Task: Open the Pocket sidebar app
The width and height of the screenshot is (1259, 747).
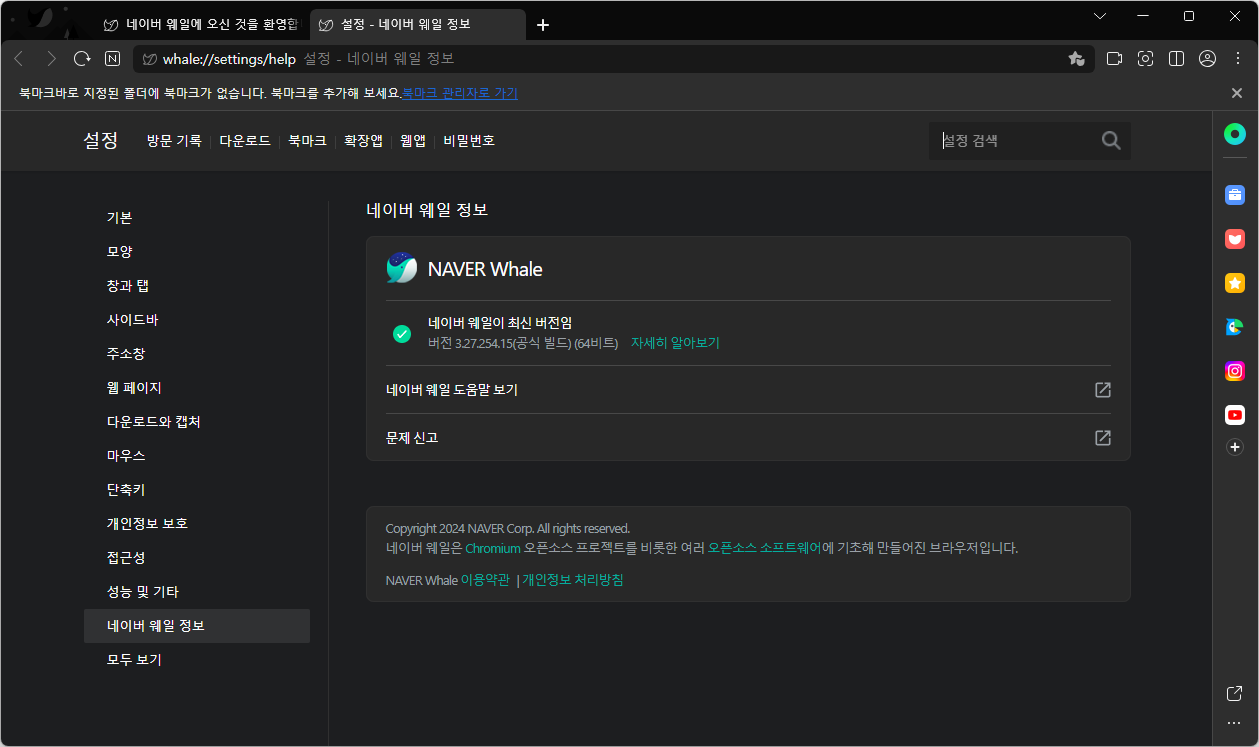Action: (1235, 239)
